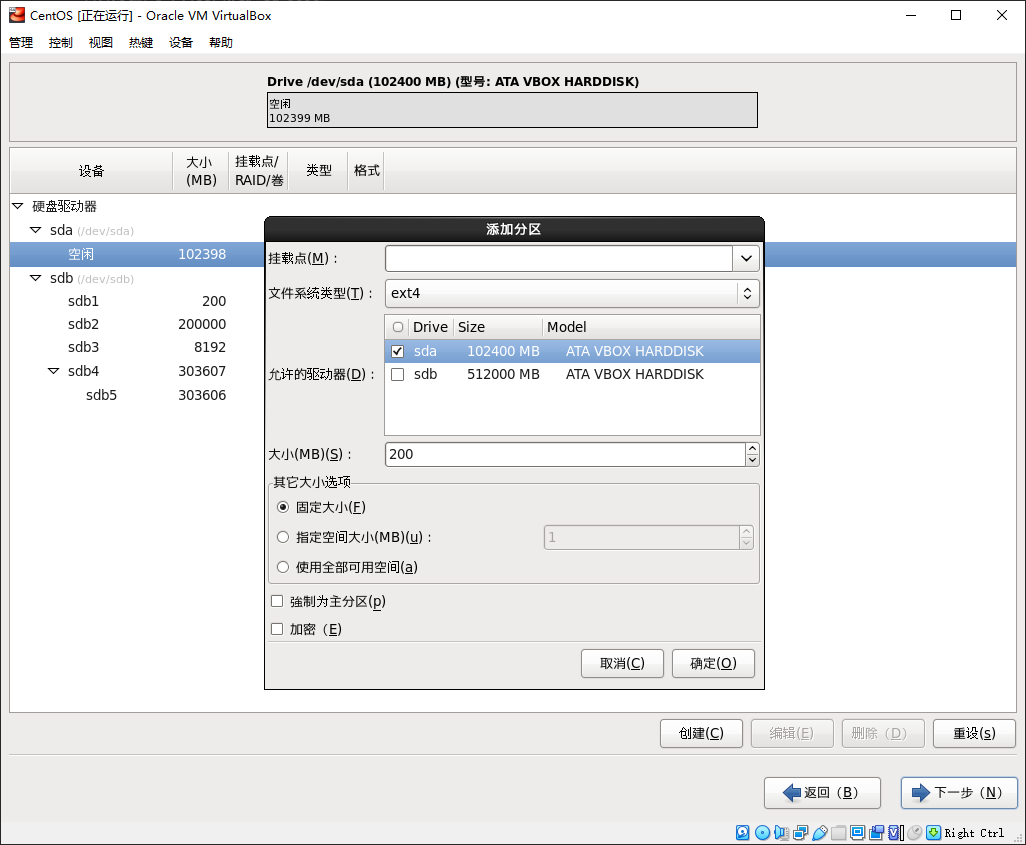This screenshot has width=1026, height=845.
Task: Click the 大小(MB) size field showing 200
Action: click(565, 454)
